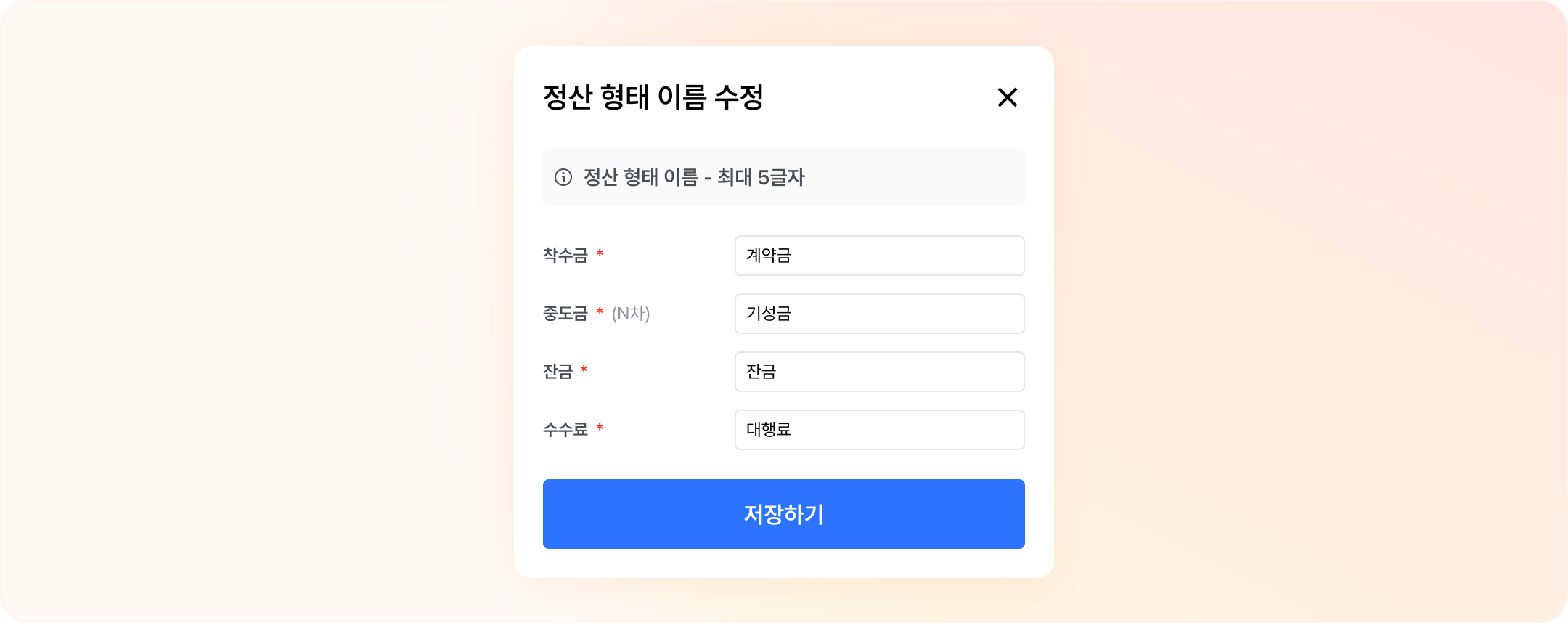Image resolution: width=1568 pixels, height=623 pixels.
Task: Click the 착수금 field label
Action: (565, 256)
